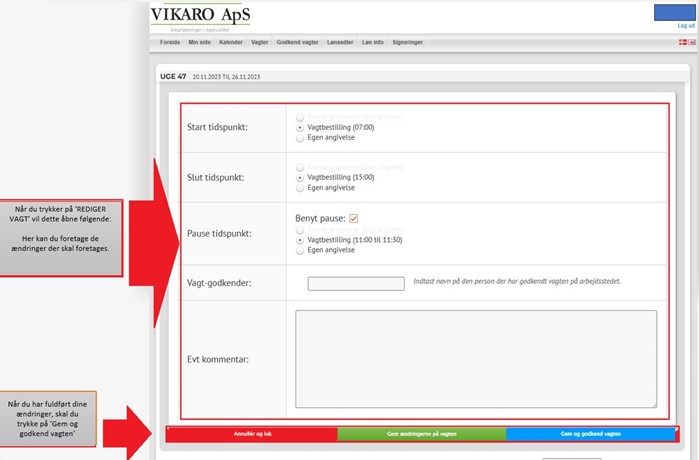Image resolution: width=699 pixels, height=460 pixels.
Task: Select 'Vagtbestilling (15:00)' for Slut tidspunkt
Action: 300,177
